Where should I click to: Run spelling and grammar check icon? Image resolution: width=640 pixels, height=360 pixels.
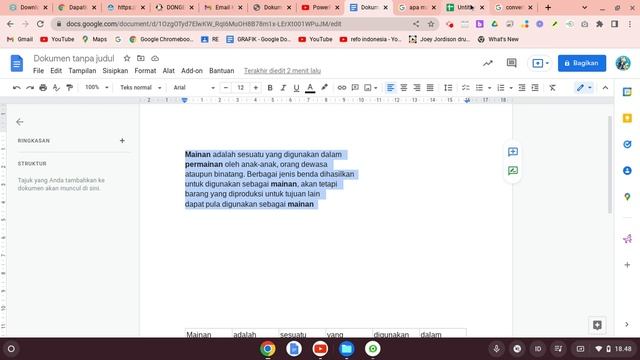(56, 87)
